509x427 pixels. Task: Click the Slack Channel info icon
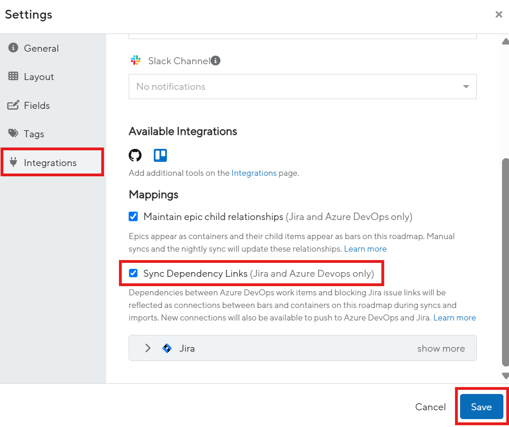(x=216, y=61)
